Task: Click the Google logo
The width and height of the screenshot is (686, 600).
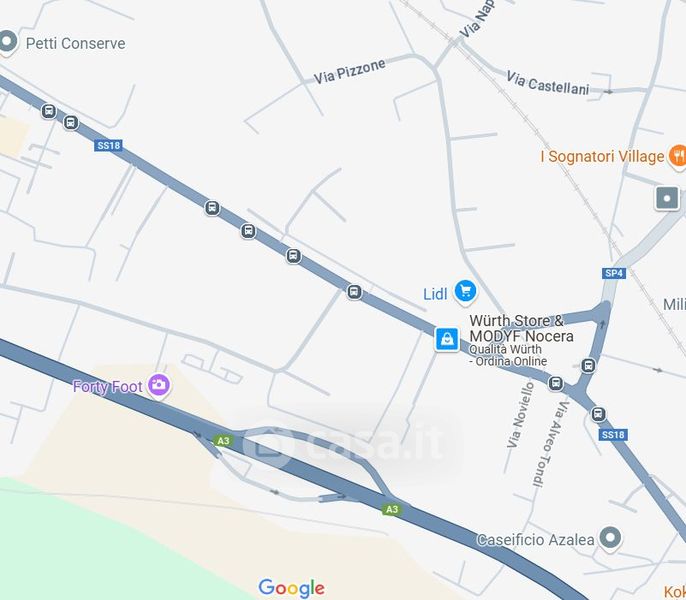Action: coord(291,588)
